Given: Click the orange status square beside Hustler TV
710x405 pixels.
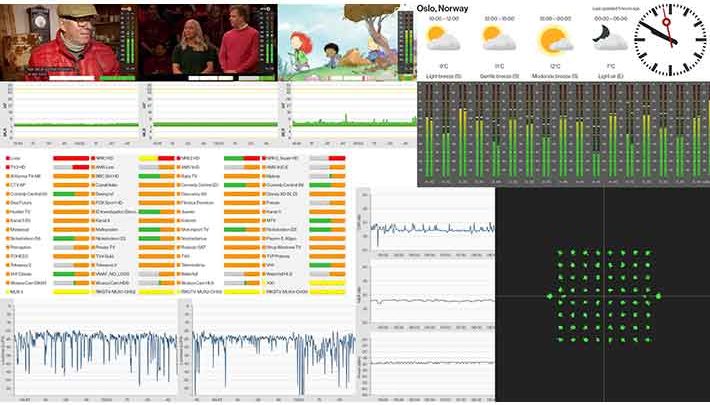Looking at the screenshot, I should pyautogui.click(x=8, y=212).
